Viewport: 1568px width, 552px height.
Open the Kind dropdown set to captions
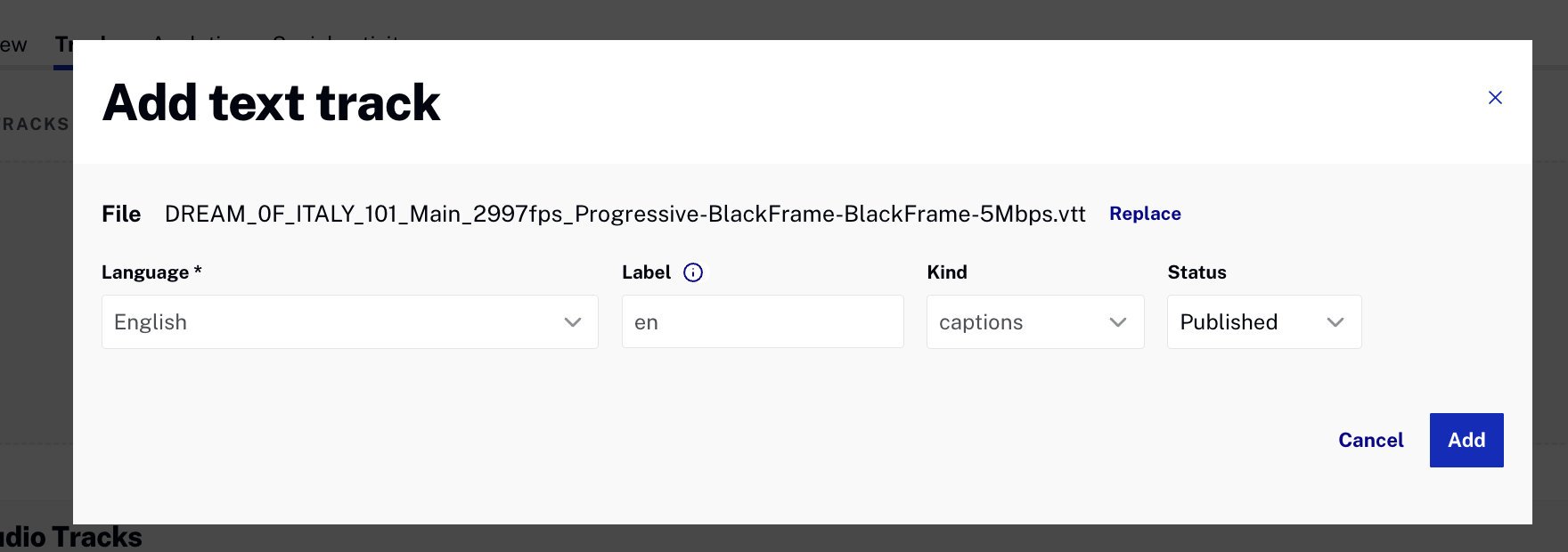(x=1035, y=321)
